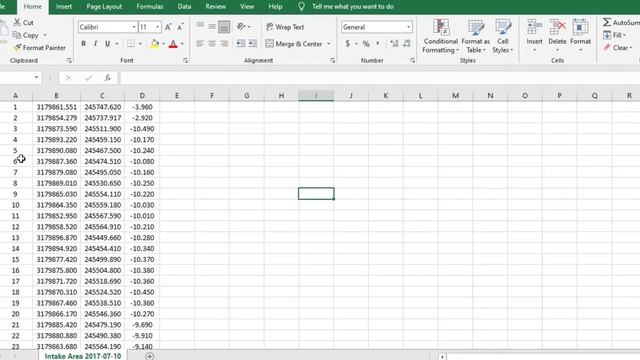
Task: Open Font dialog launcher
Action: point(185,60)
